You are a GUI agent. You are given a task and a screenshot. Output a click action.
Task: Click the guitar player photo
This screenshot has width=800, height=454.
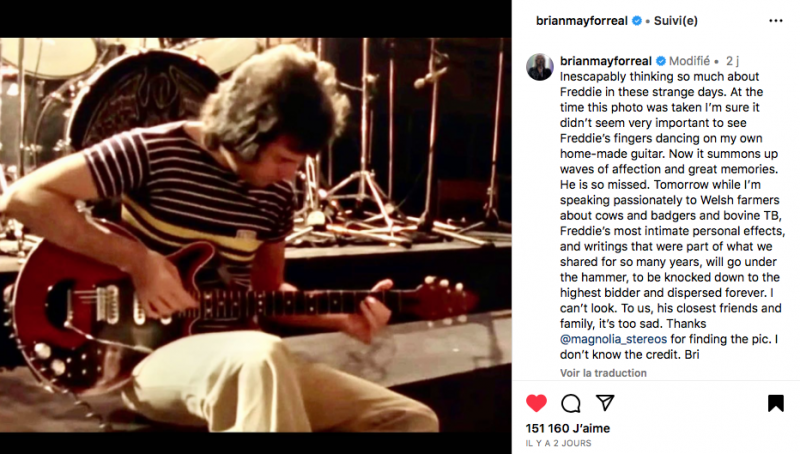click(x=256, y=235)
